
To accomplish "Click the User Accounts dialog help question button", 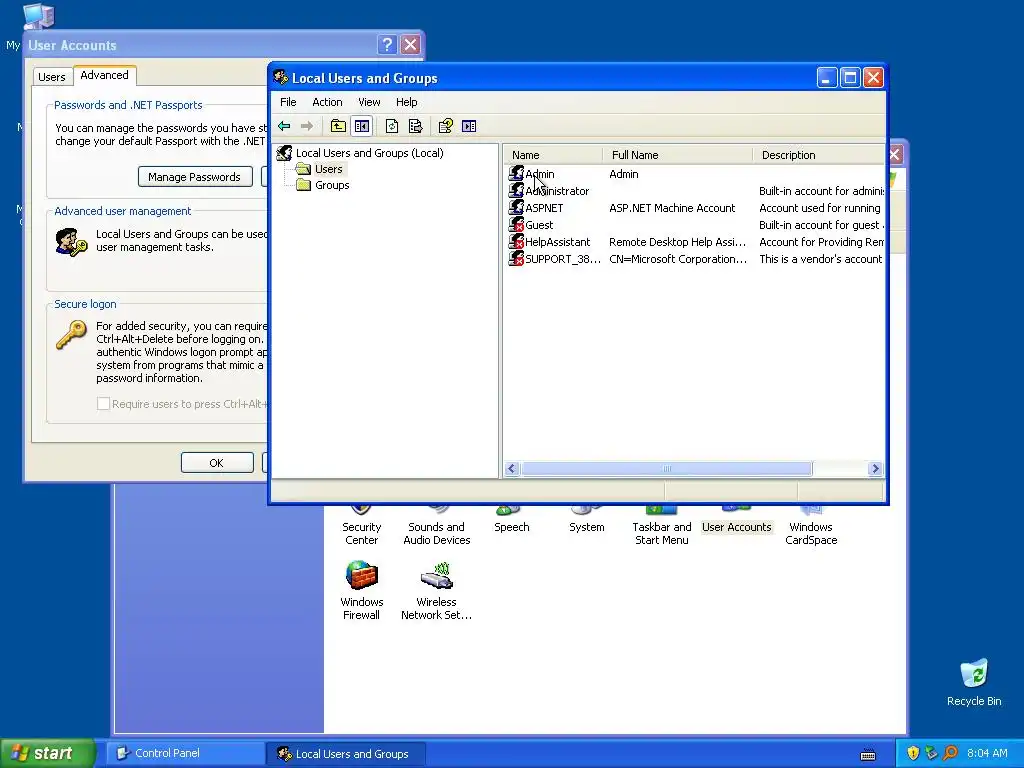I will pyautogui.click(x=387, y=44).
